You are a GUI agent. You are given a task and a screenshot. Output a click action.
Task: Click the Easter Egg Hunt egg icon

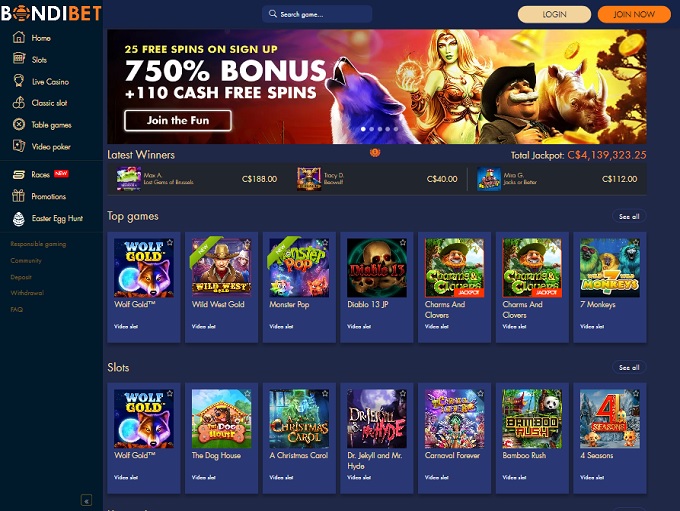coord(19,219)
